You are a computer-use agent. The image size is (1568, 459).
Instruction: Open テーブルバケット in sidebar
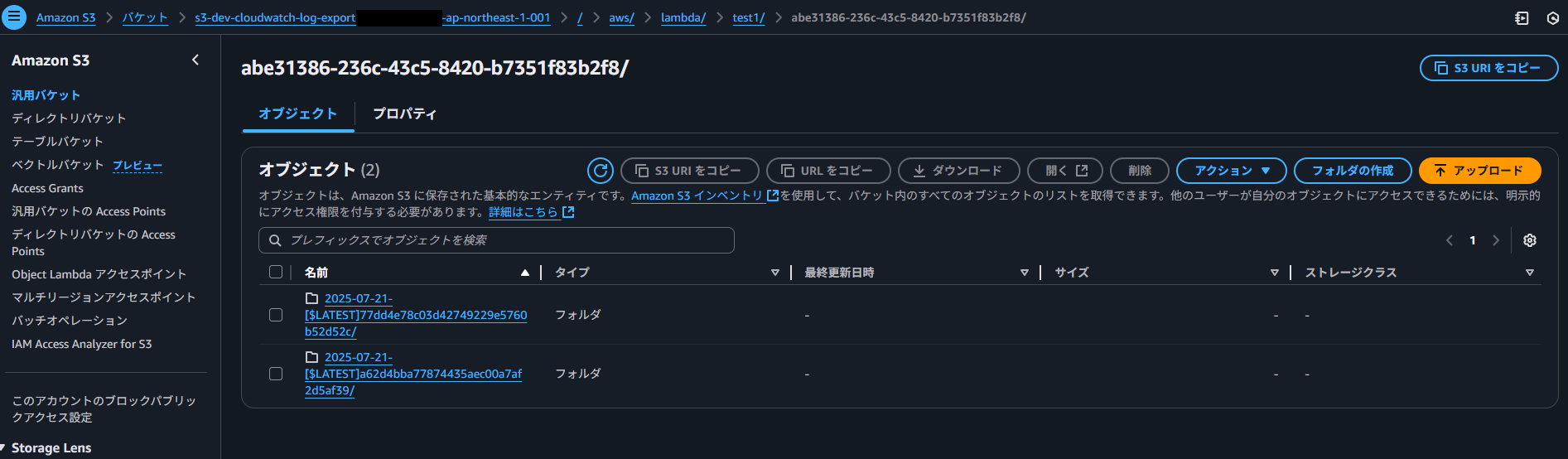coord(57,142)
